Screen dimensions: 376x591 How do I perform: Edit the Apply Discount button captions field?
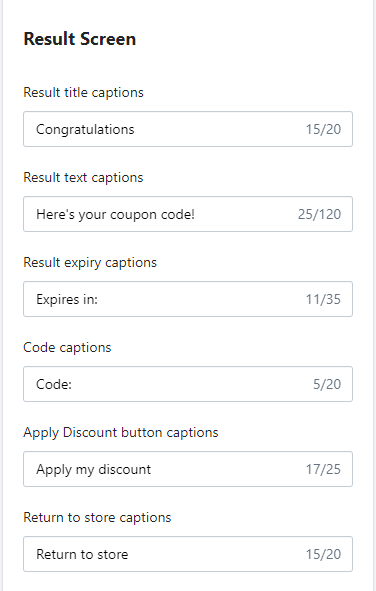188,469
